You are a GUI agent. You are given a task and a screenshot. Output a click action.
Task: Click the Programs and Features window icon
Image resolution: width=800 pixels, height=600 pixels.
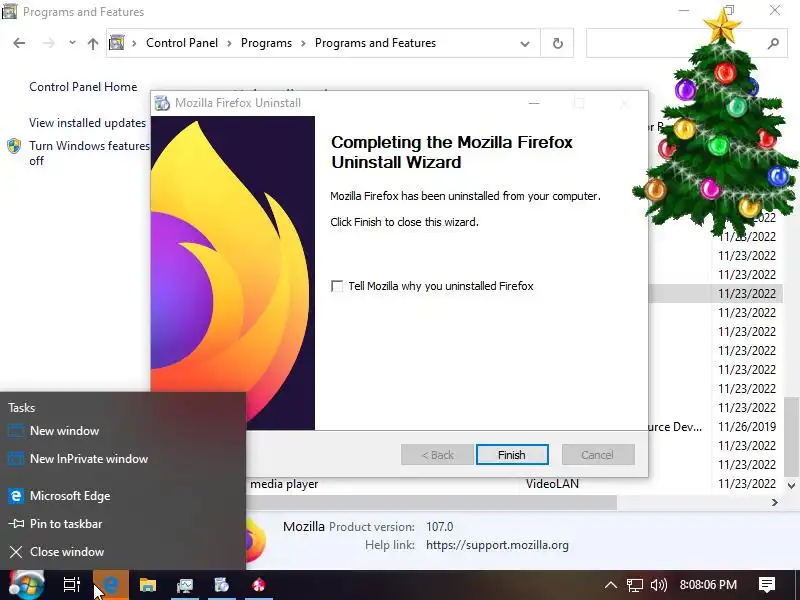click(x=9, y=11)
